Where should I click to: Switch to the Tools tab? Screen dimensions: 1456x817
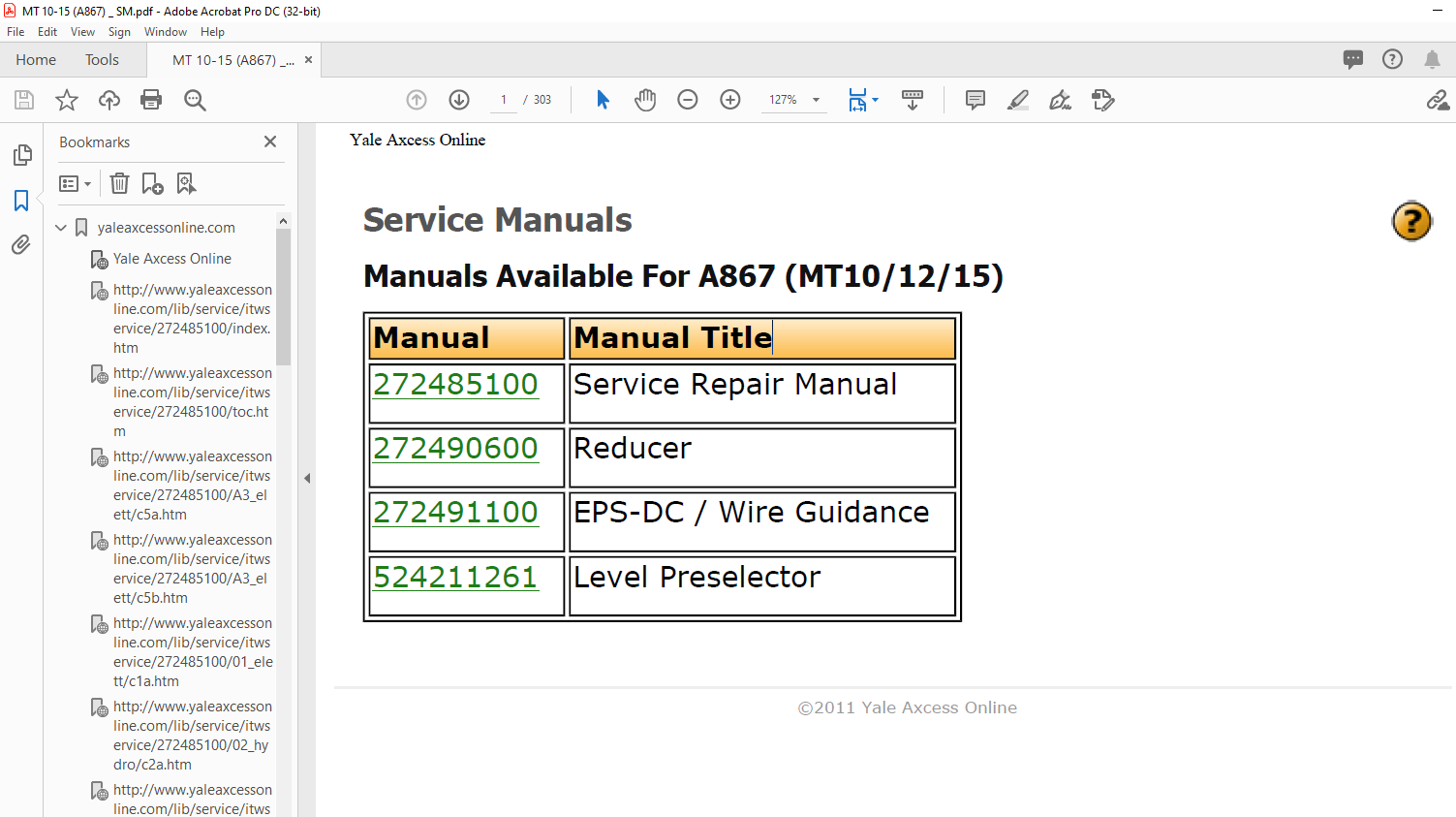pos(102,59)
